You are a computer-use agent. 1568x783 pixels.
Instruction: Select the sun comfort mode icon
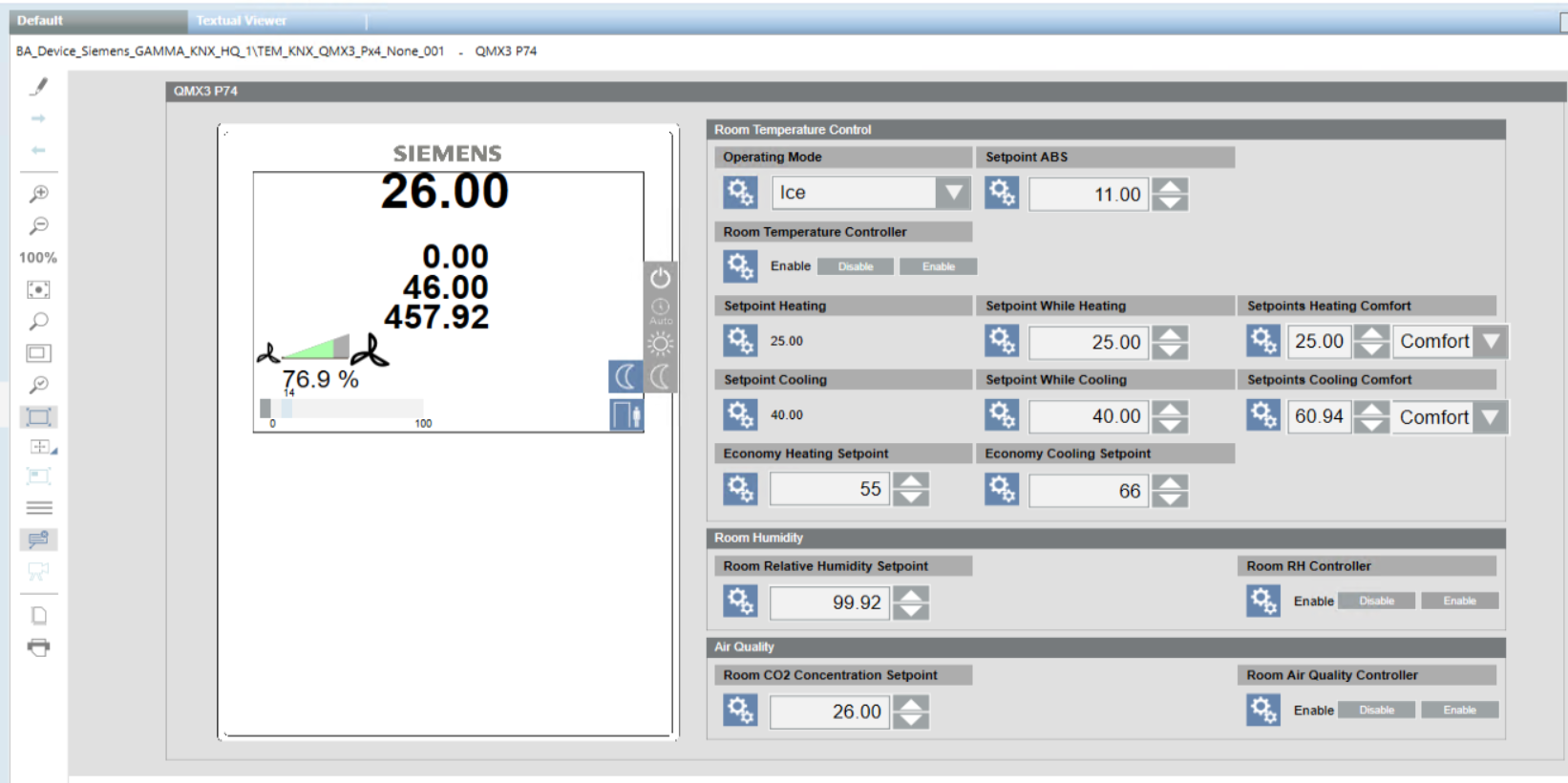pos(660,344)
